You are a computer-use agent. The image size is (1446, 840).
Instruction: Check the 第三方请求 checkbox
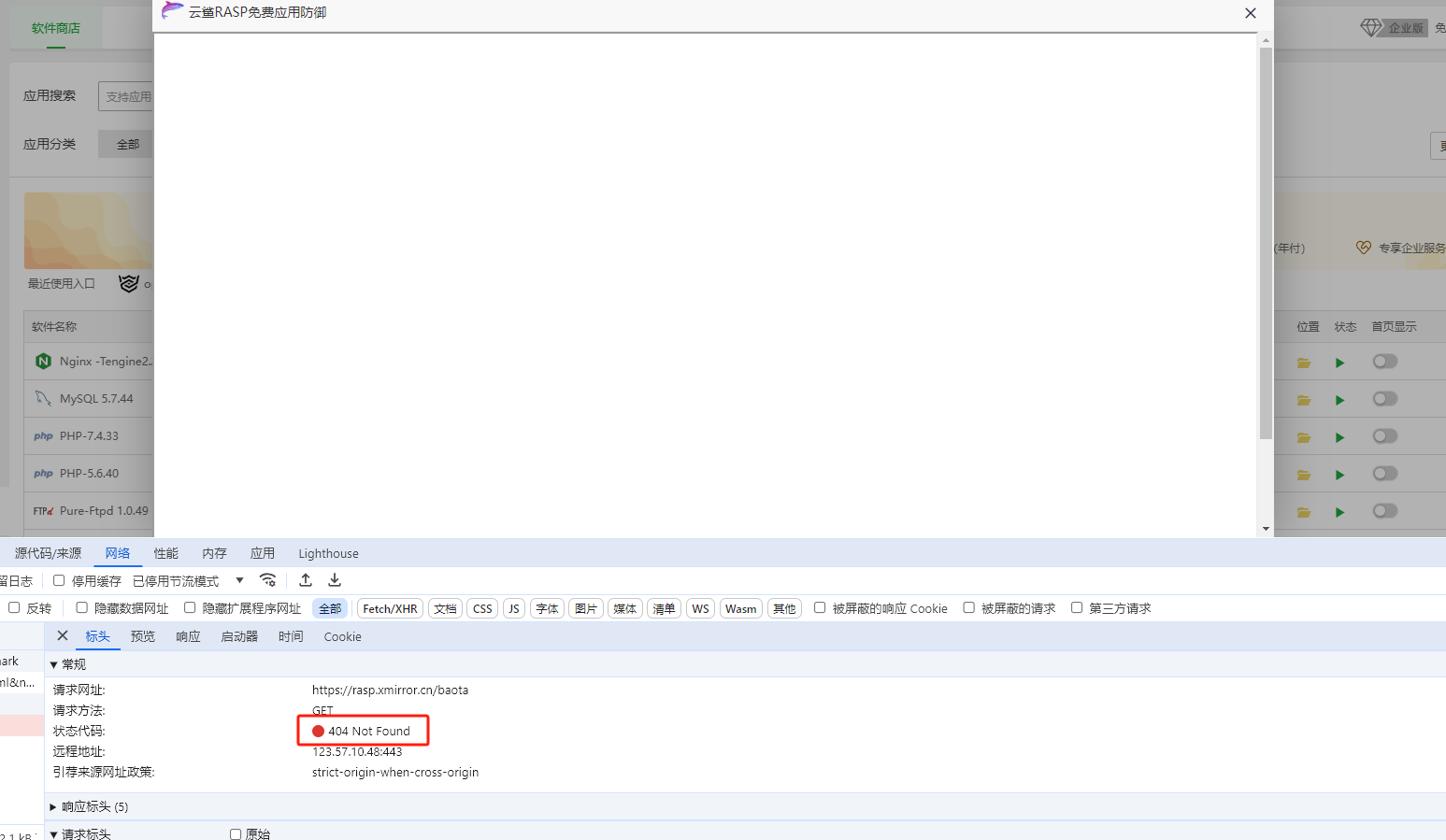[1077, 607]
